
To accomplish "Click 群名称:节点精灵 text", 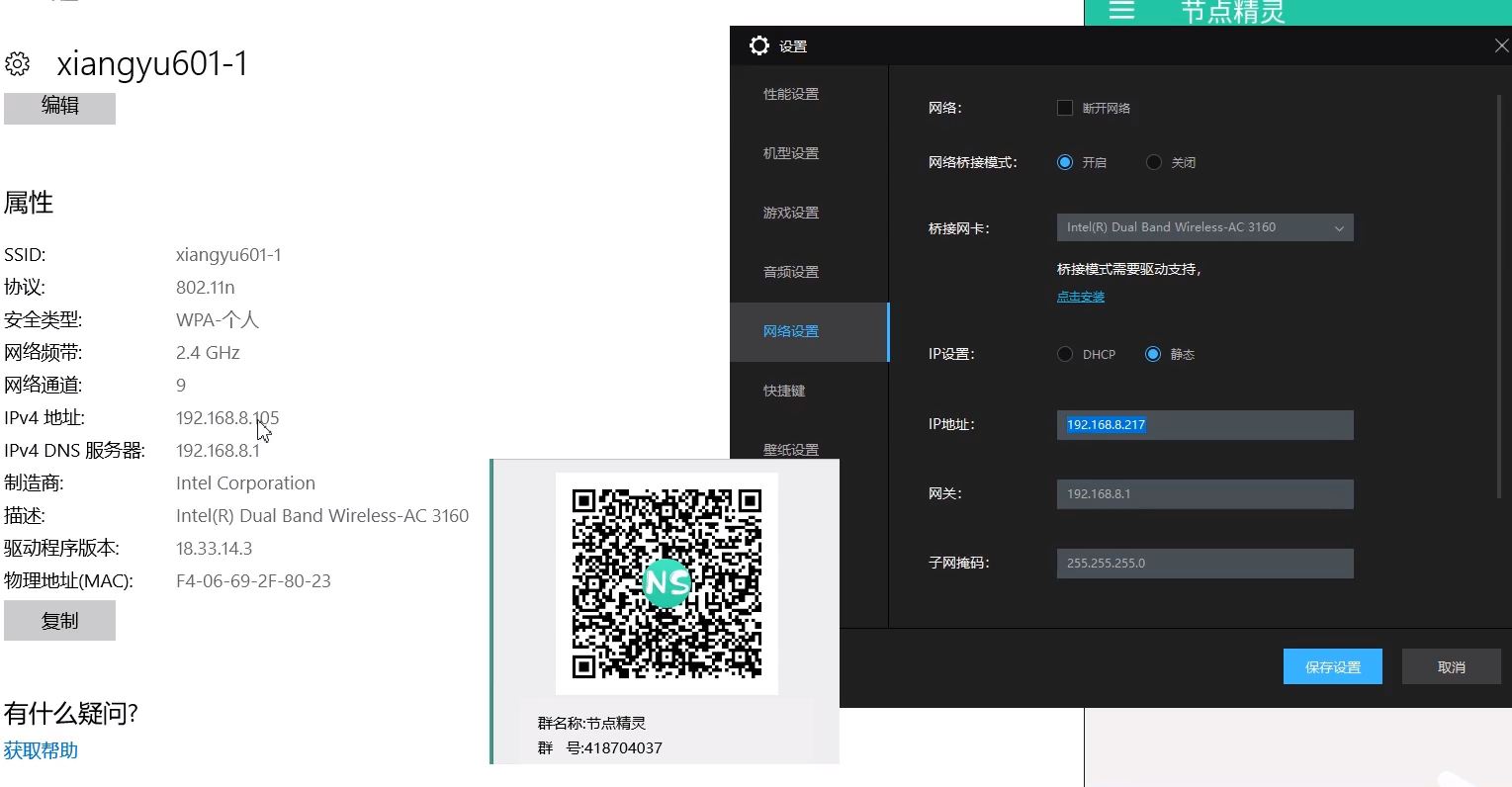I will tap(591, 724).
